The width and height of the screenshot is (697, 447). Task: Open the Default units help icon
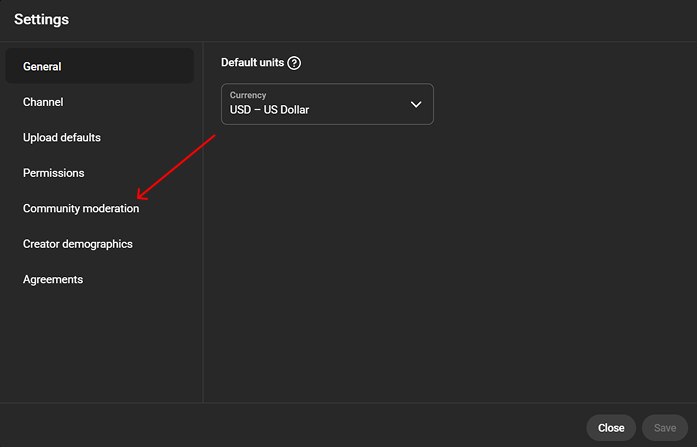[294, 63]
